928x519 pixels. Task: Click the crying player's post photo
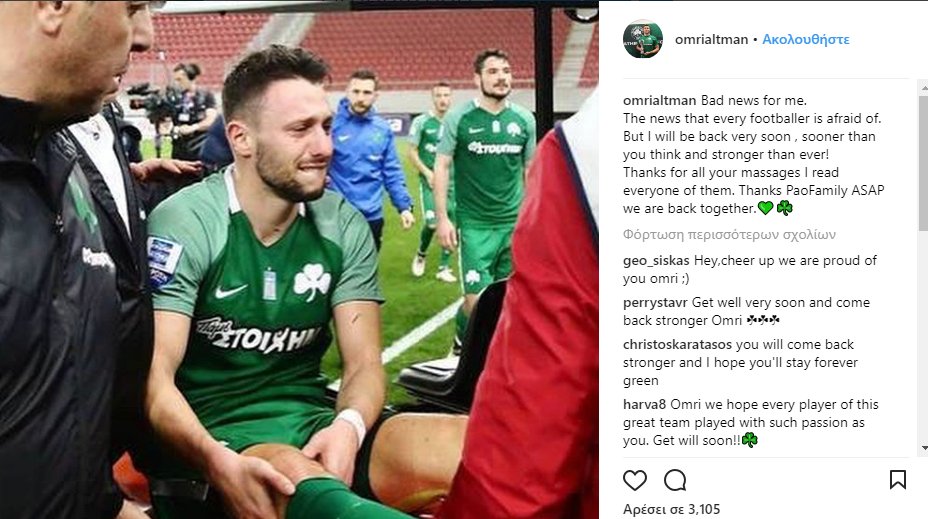(x=299, y=260)
